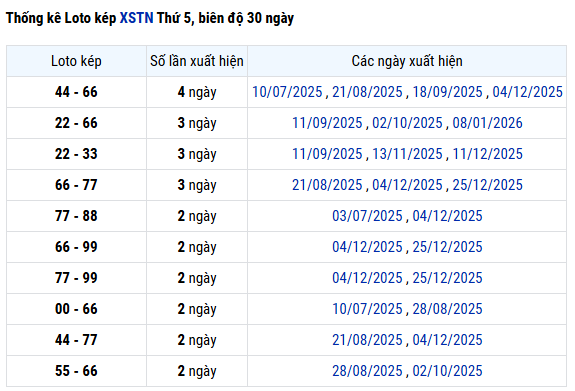Open date 04/12/2025 in the 44 - 77 row
The image size is (575, 391).
click(447, 340)
